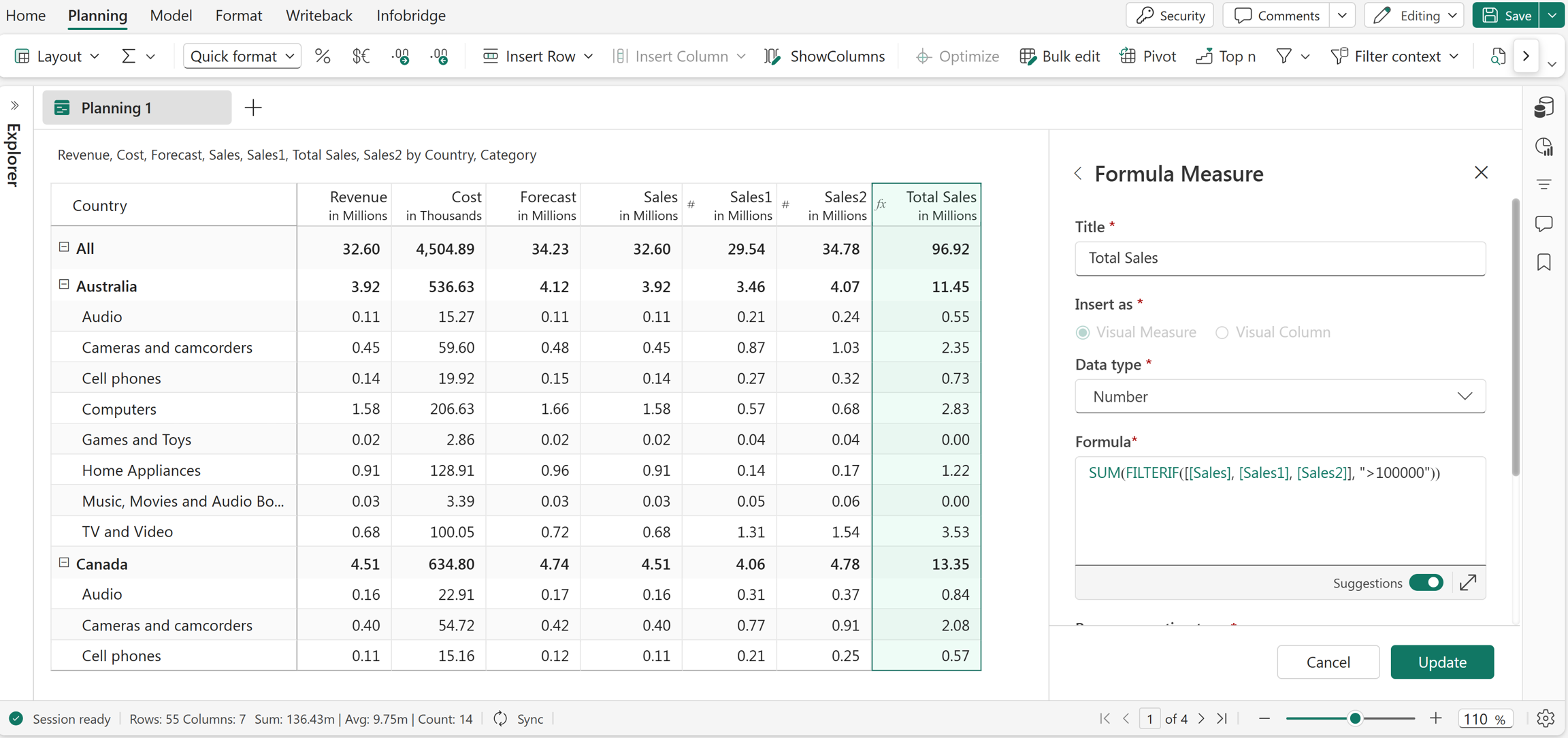Click the Cancel button
Viewport: 1568px width, 738px height.
[x=1328, y=662]
